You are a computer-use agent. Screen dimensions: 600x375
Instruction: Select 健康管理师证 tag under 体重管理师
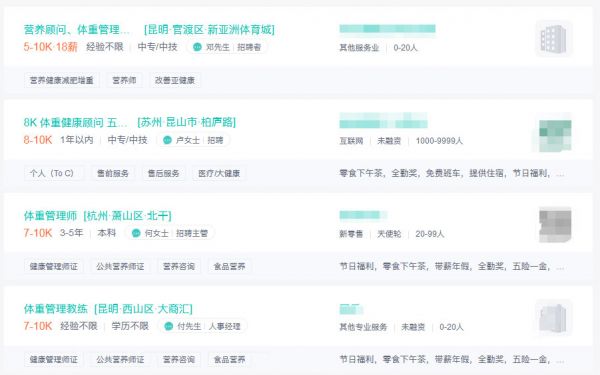(54, 266)
